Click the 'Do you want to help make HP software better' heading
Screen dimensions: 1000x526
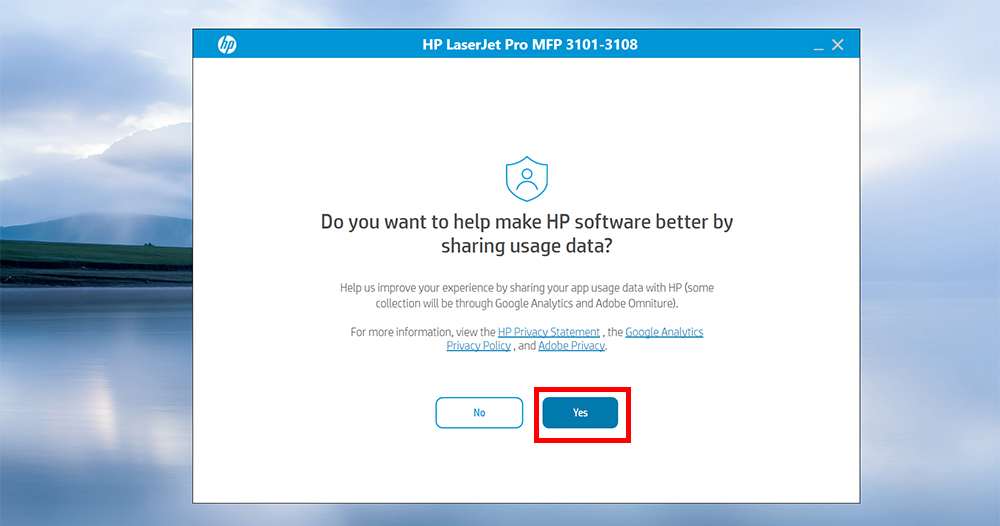coord(527,233)
